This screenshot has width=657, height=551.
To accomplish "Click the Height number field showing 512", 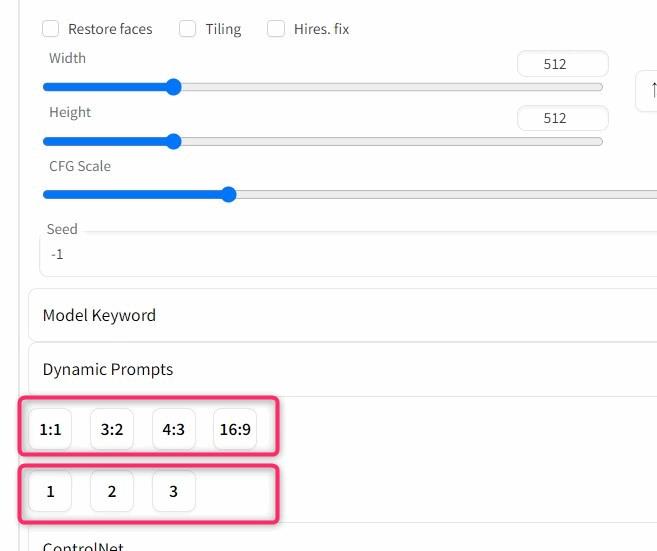I will [x=563, y=118].
